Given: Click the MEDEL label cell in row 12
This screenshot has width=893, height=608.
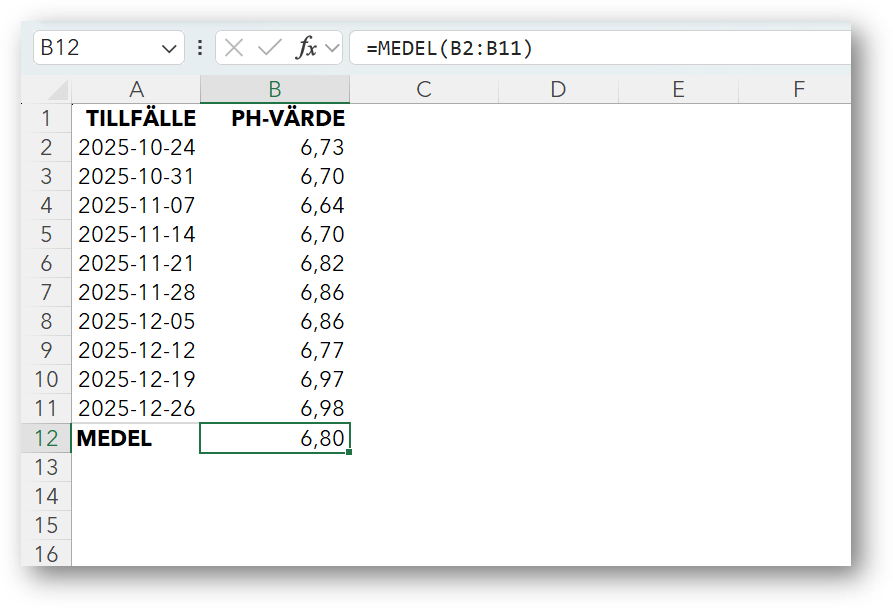Looking at the screenshot, I should click(136, 438).
